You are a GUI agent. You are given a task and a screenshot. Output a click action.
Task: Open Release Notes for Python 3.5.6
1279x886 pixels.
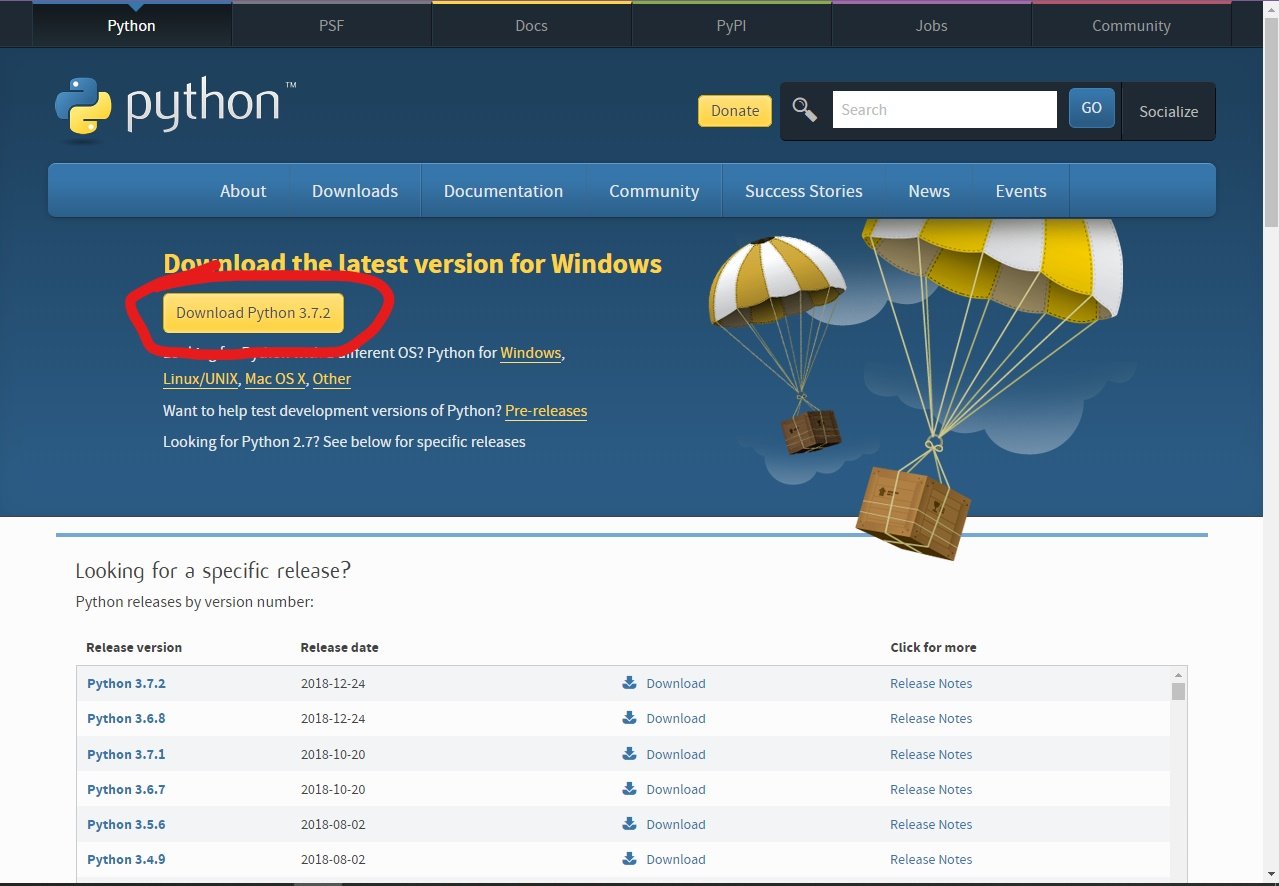pyautogui.click(x=931, y=824)
